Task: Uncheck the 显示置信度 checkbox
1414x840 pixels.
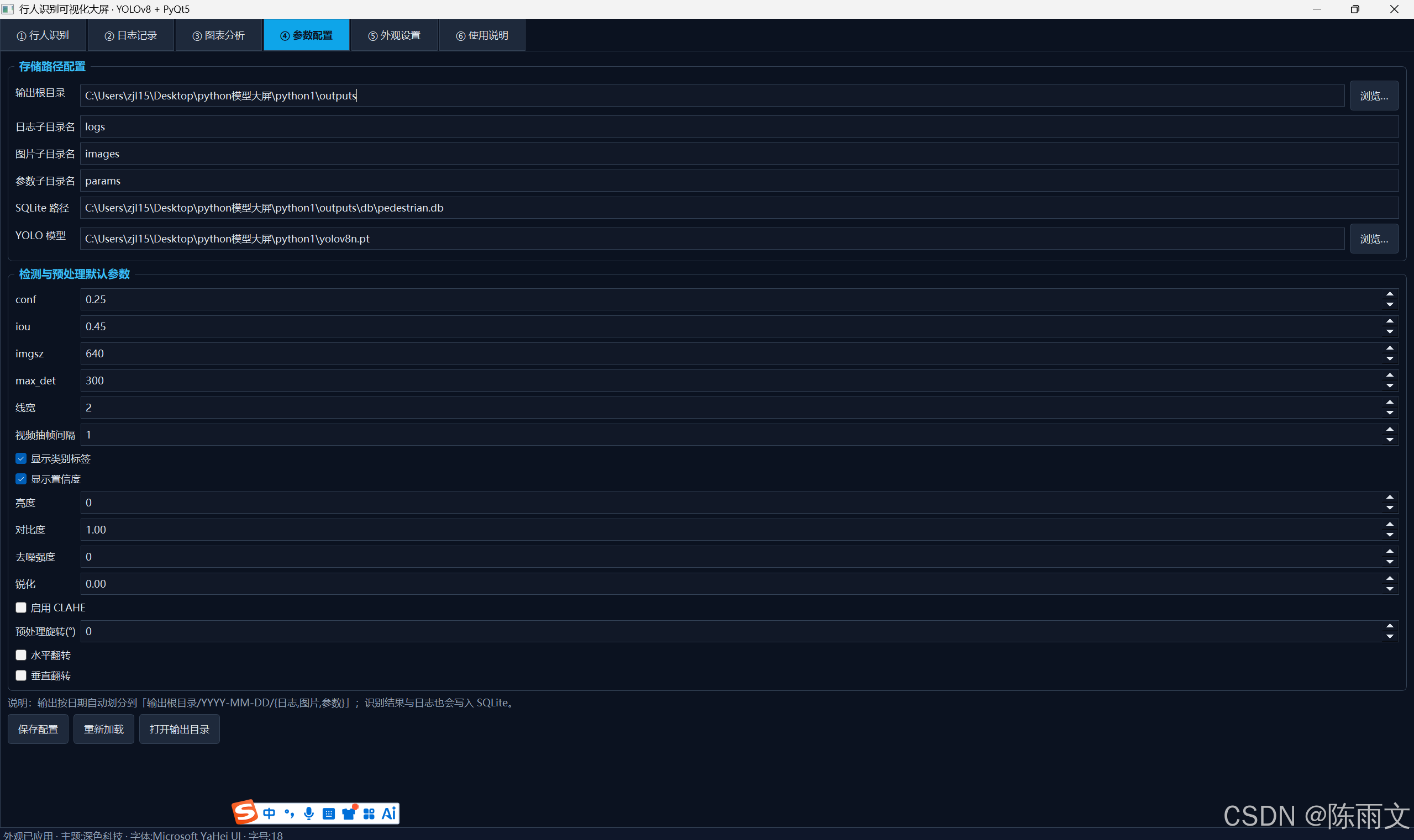Action: 21,479
